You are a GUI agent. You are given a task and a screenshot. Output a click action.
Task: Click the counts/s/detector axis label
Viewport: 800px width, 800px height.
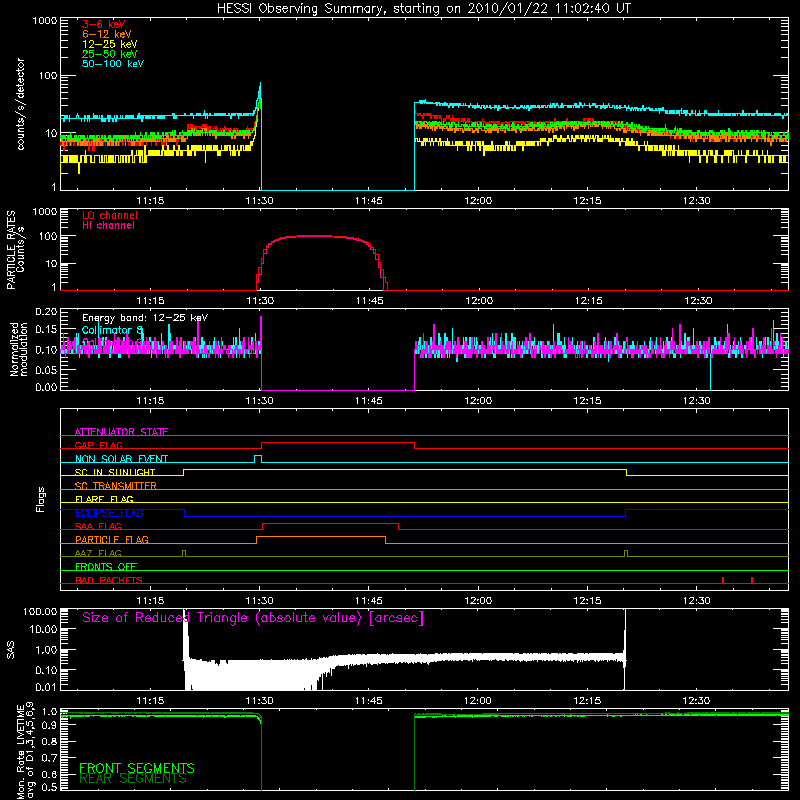tap(21, 104)
